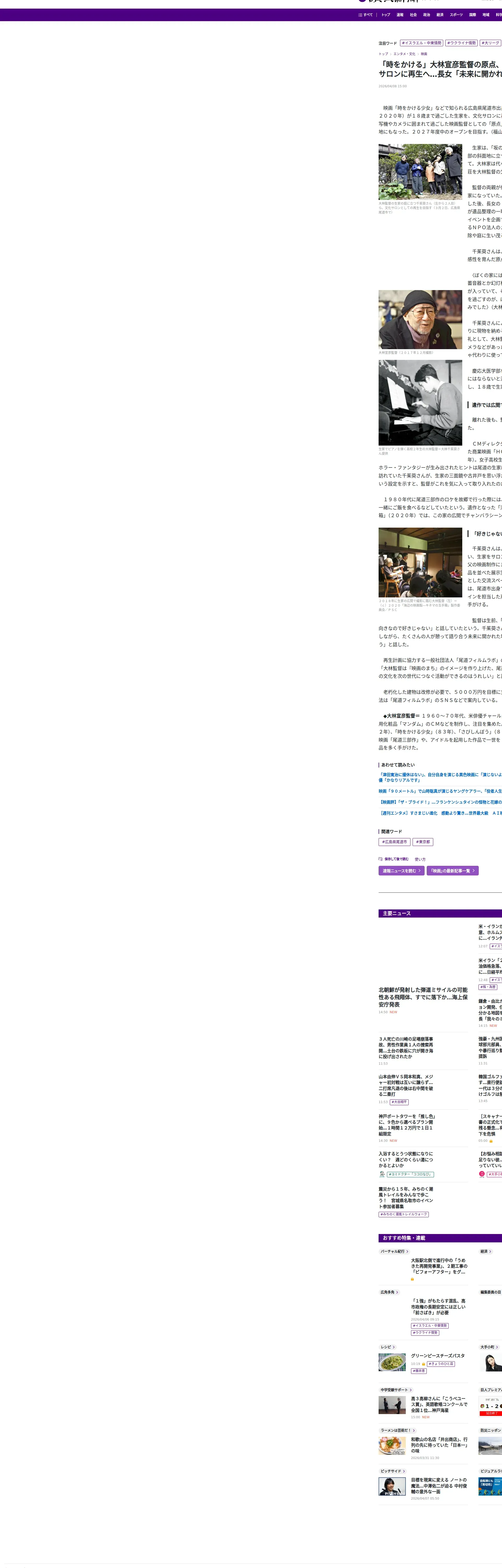The width and height of the screenshot is (502, 1568).
Task: Open the スポーツ nav tab
Action: pyautogui.click(x=456, y=15)
